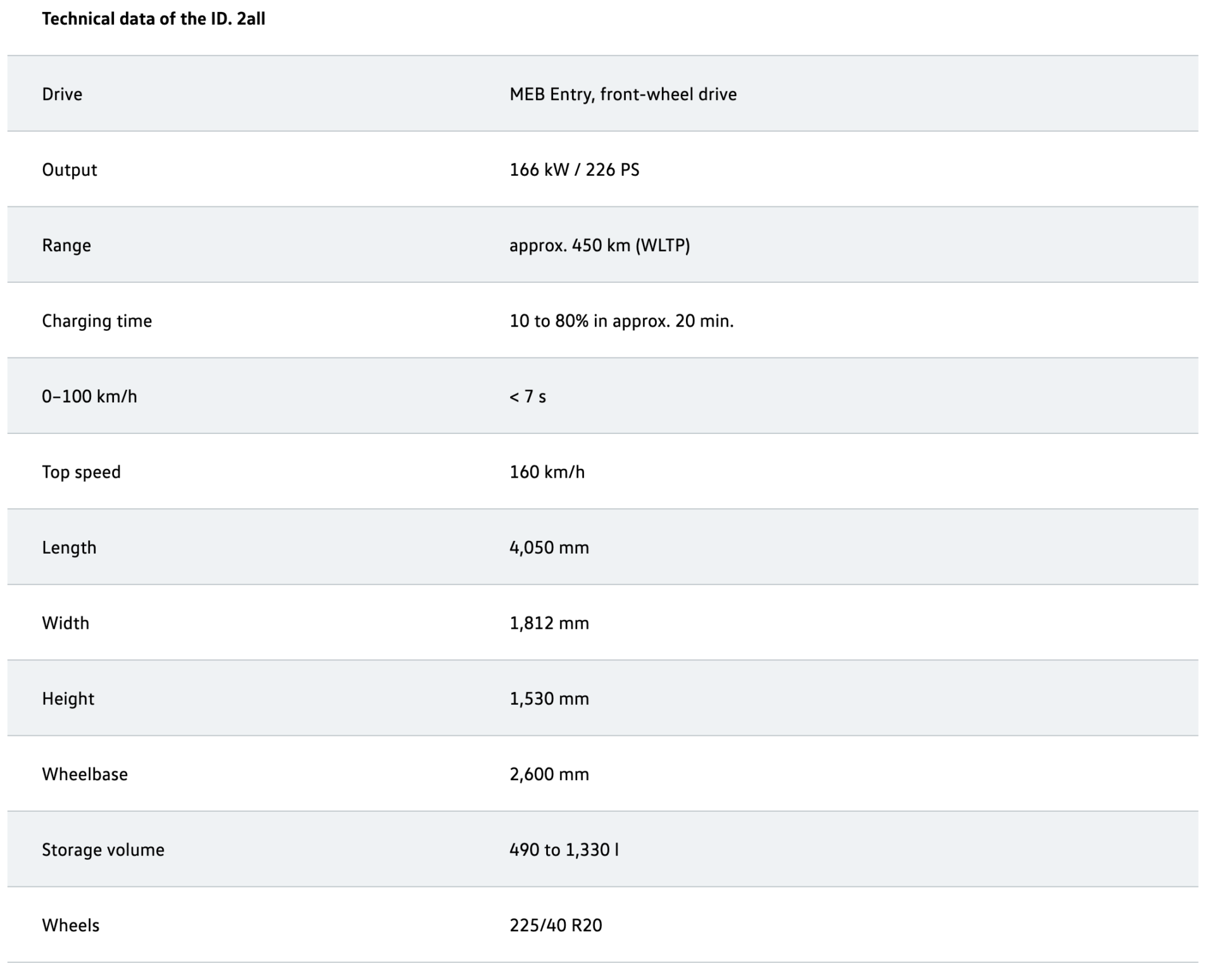The image size is (1215, 980).
Task: Select the '1,812 mm' width value
Action: [549, 623]
